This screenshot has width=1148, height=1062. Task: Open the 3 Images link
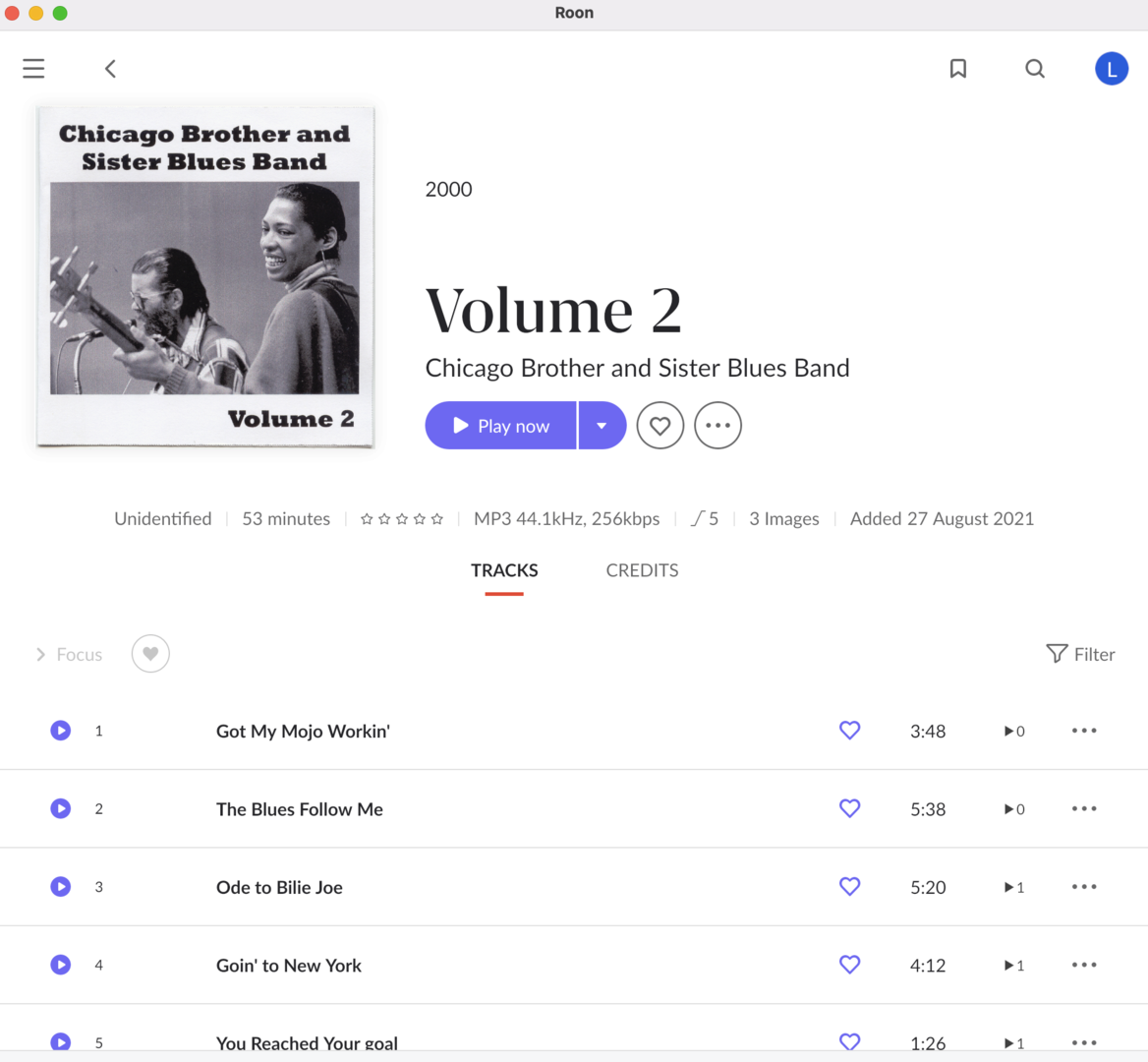[x=784, y=519]
